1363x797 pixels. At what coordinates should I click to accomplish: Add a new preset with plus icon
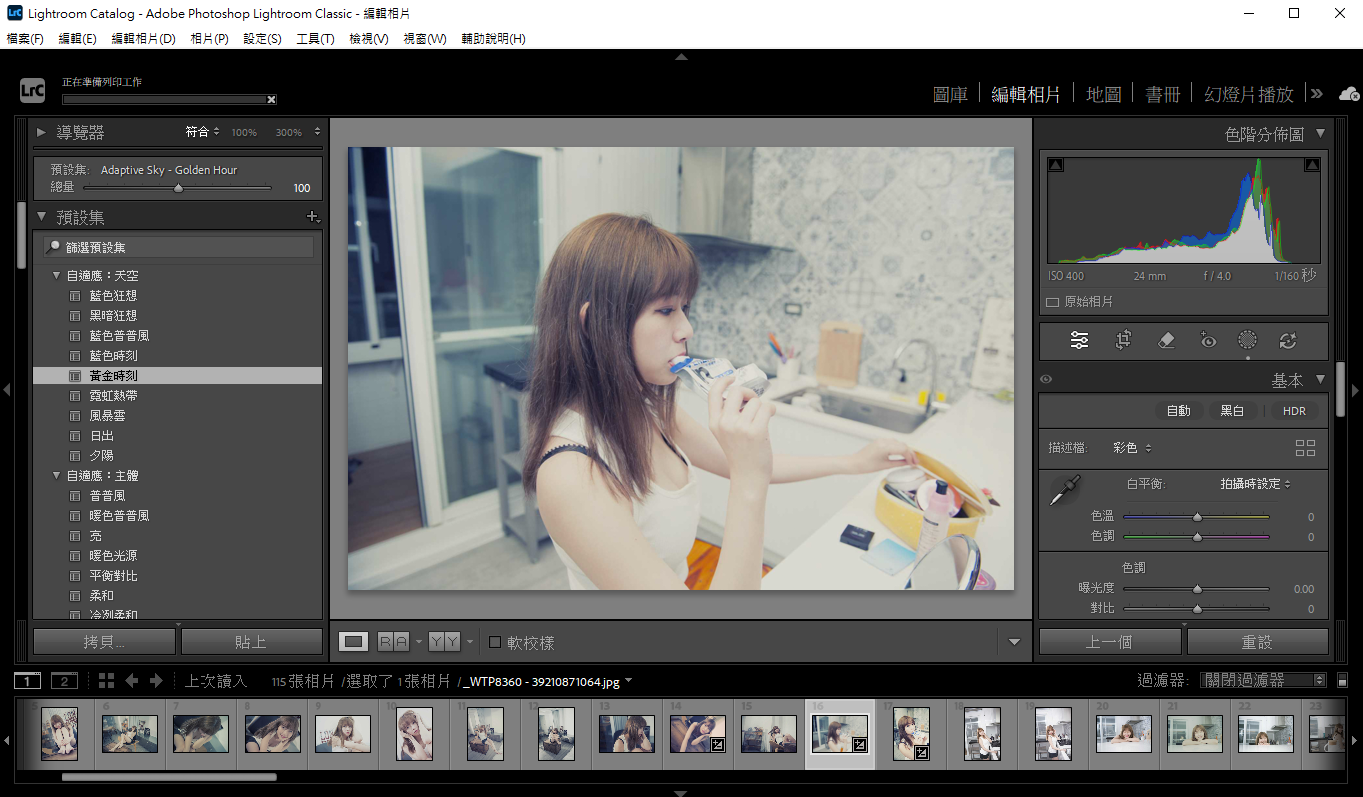(313, 217)
